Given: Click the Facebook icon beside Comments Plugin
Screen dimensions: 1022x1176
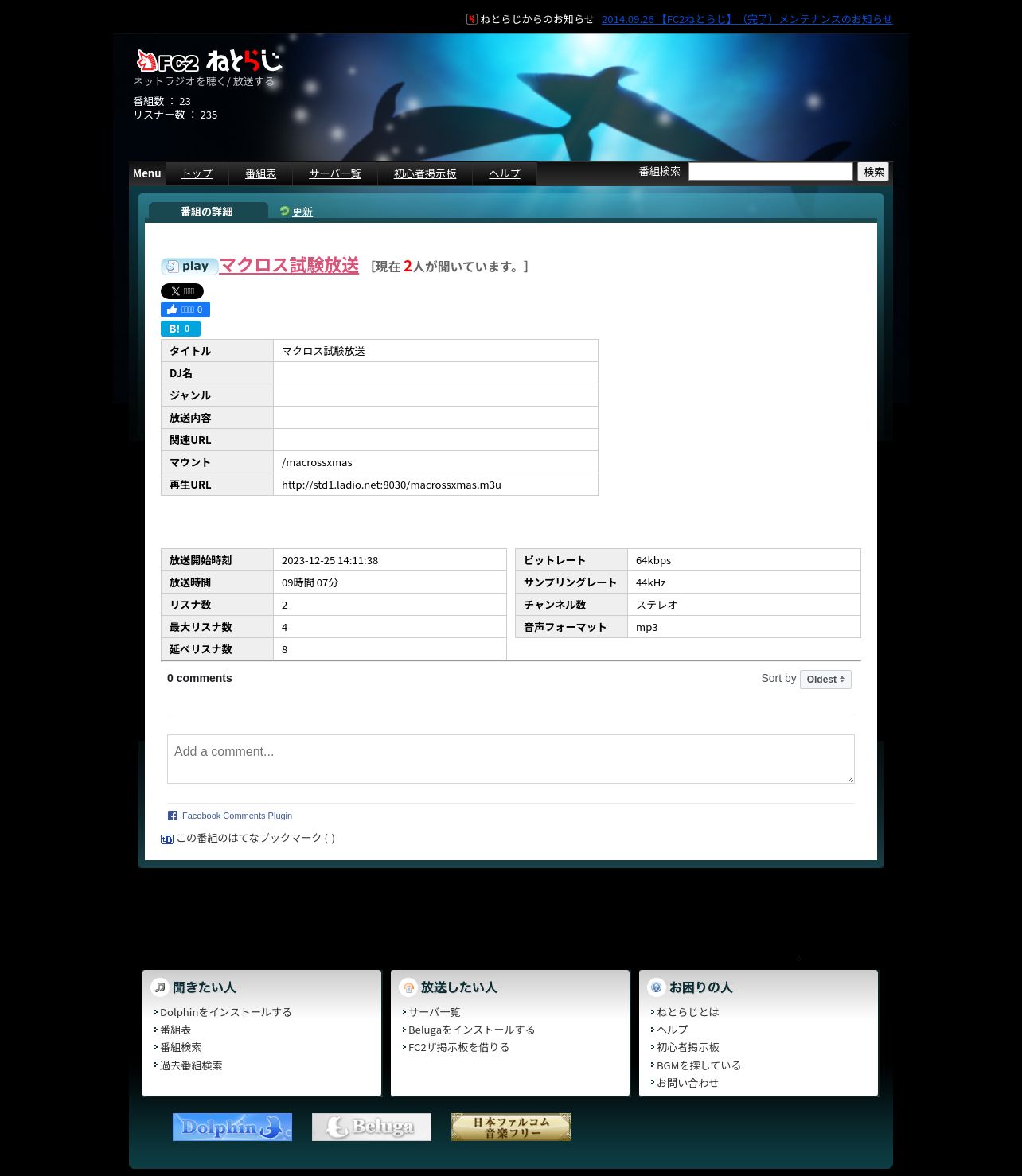Looking at the screenshot, I should (x=173, y=816).
